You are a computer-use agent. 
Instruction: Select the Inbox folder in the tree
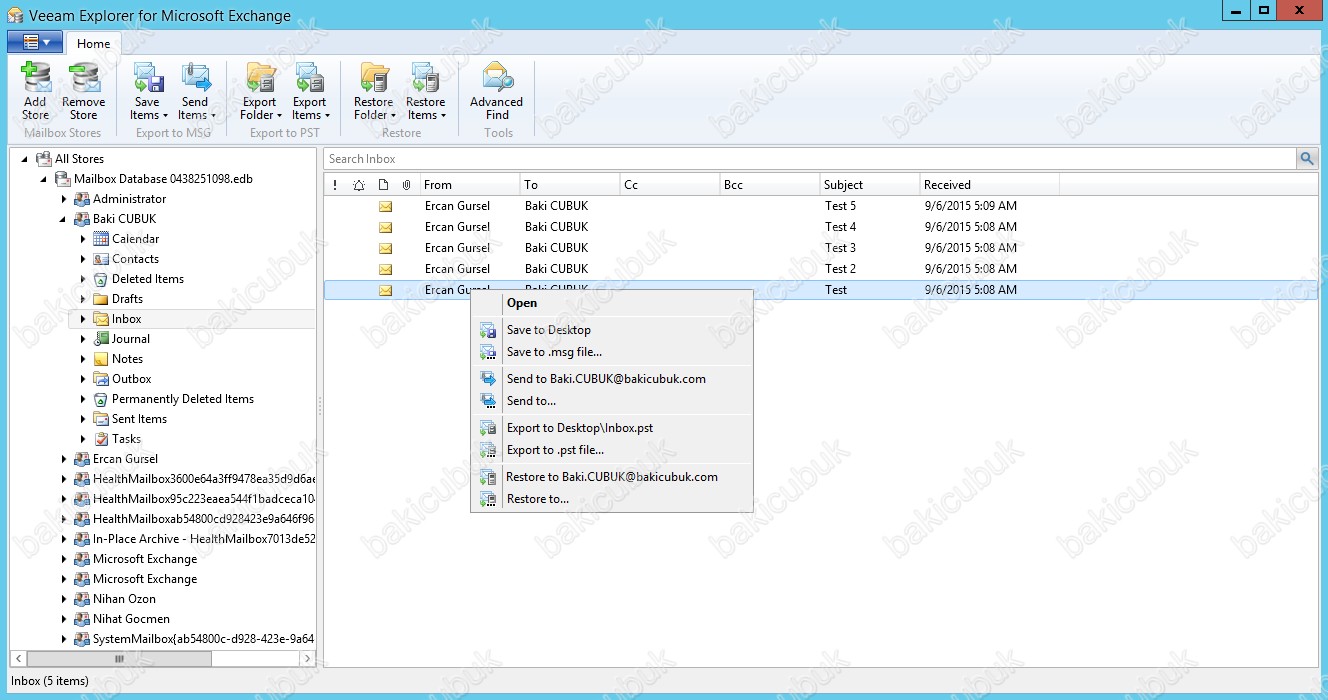click(x=127, y=319)
